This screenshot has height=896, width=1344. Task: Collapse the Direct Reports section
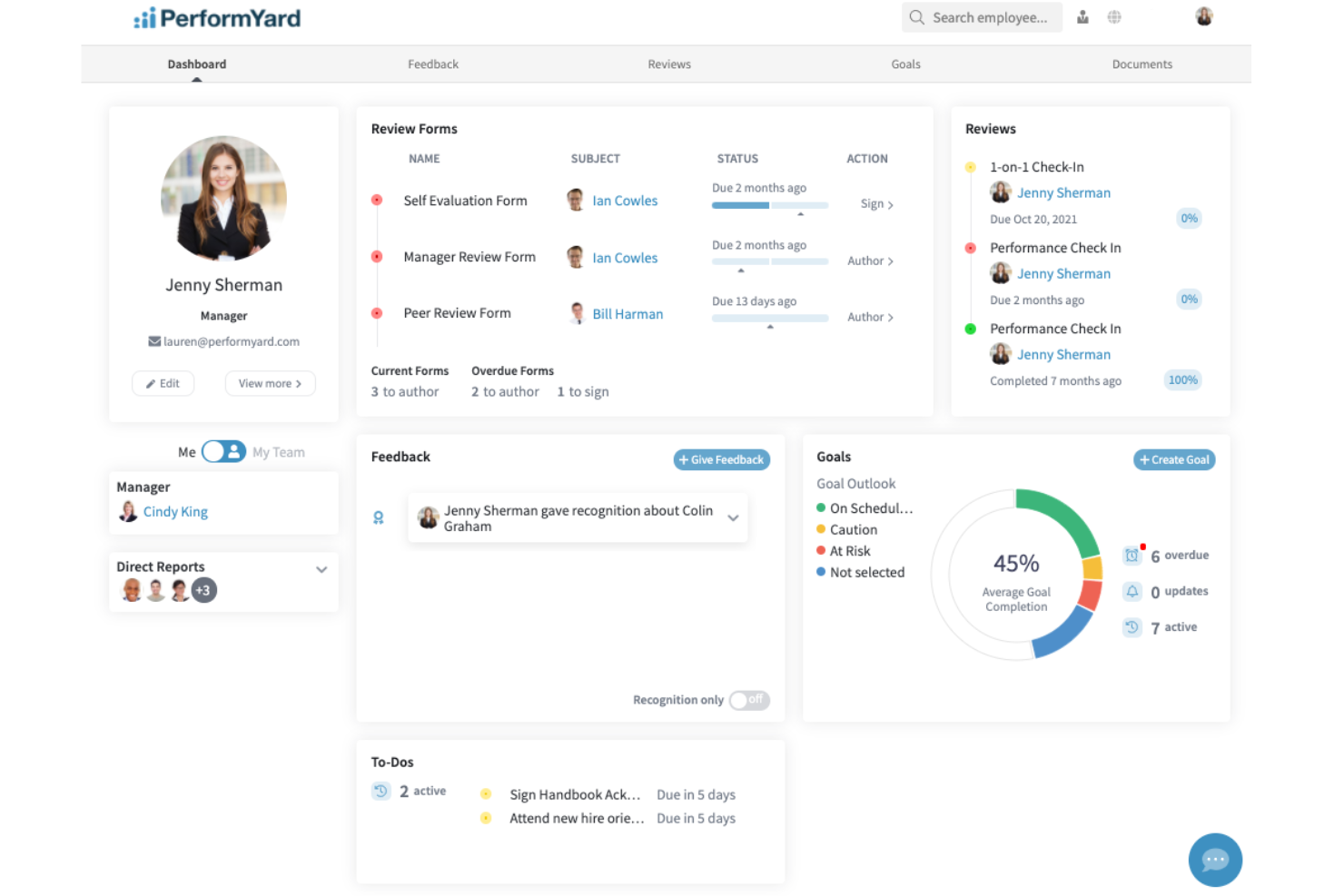click(x=321, y=569)
